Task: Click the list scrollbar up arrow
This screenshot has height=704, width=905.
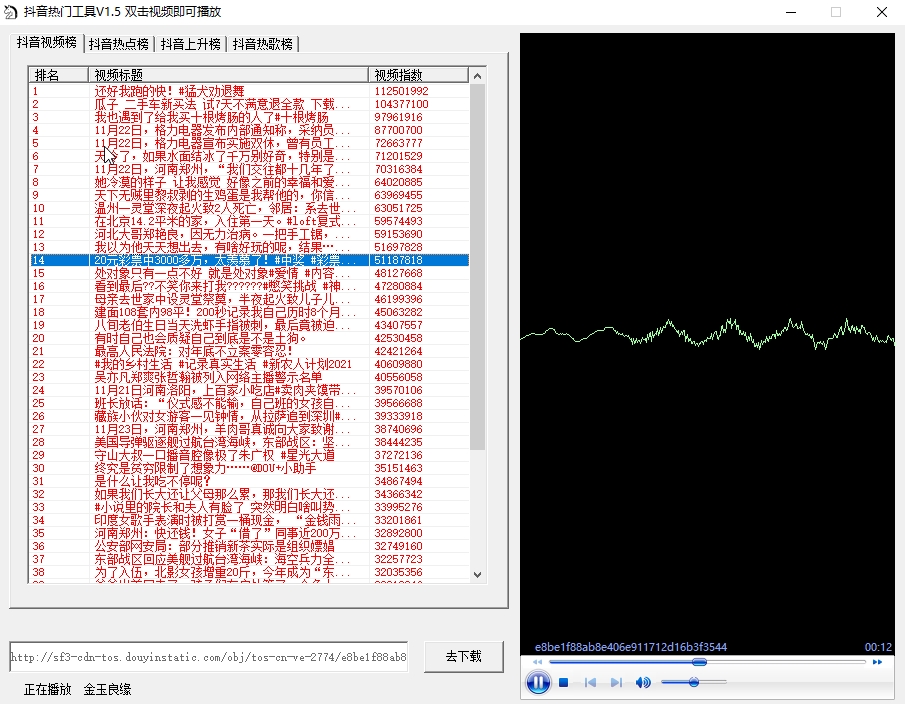Action: pos(477,76)
